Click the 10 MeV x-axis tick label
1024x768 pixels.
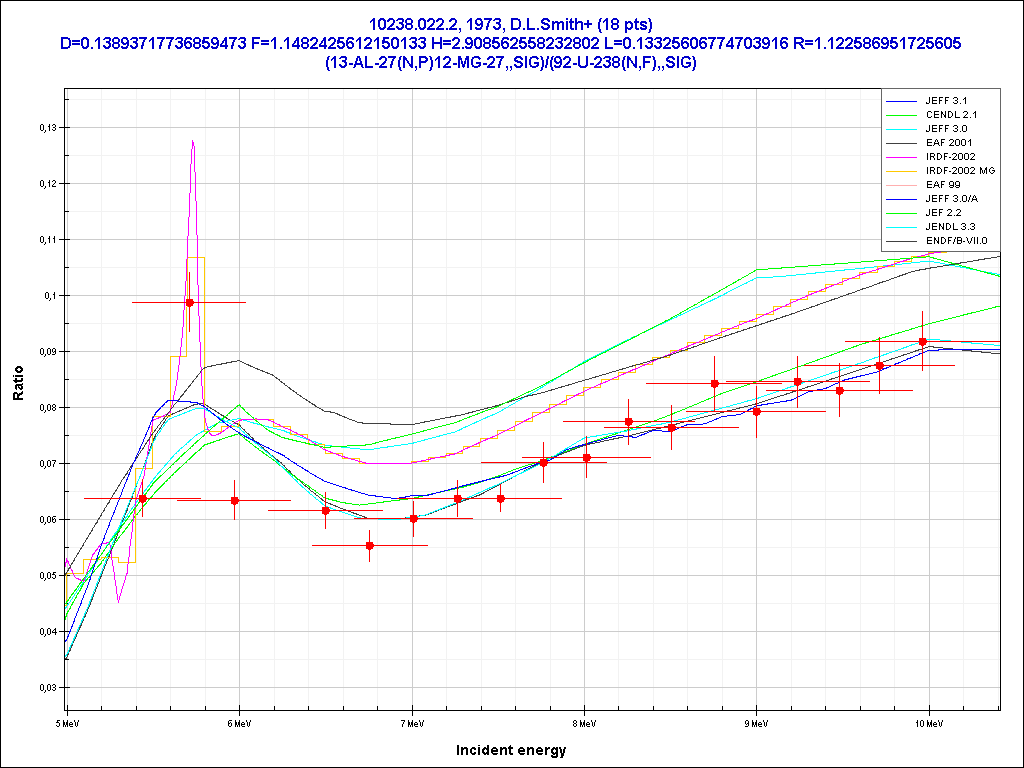pos(928,721)
